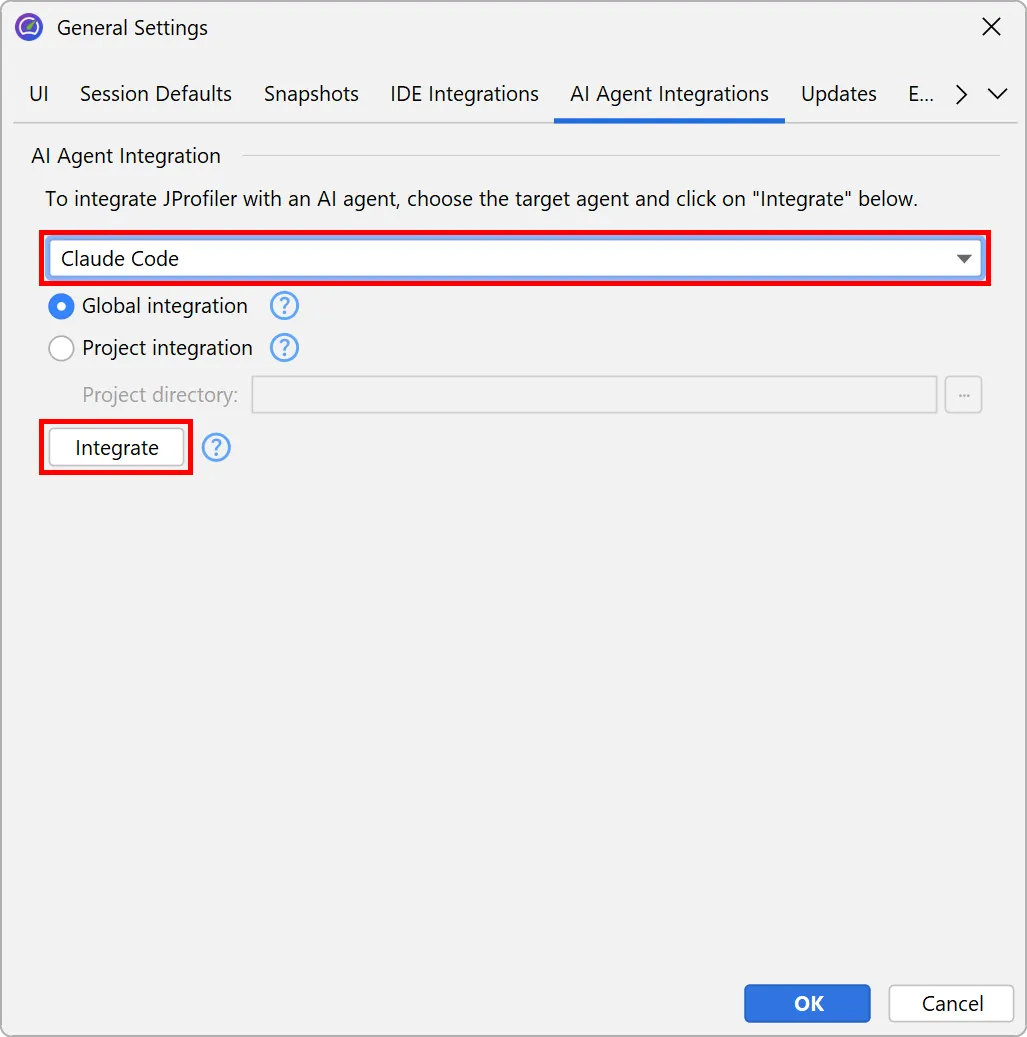Click the Integrate button

coord(115,447)
